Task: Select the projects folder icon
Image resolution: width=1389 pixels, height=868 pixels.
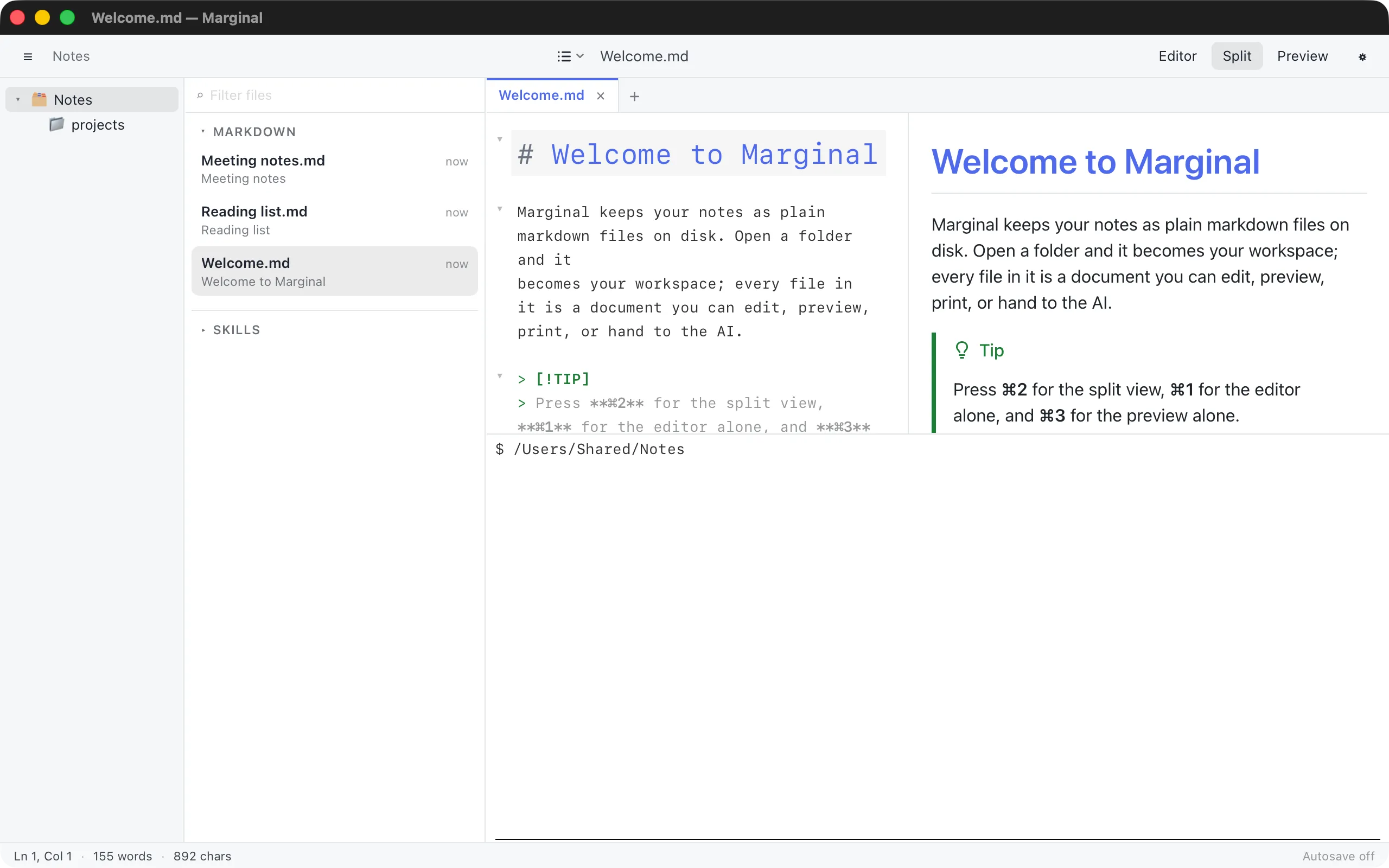Action: coord(56,124)
